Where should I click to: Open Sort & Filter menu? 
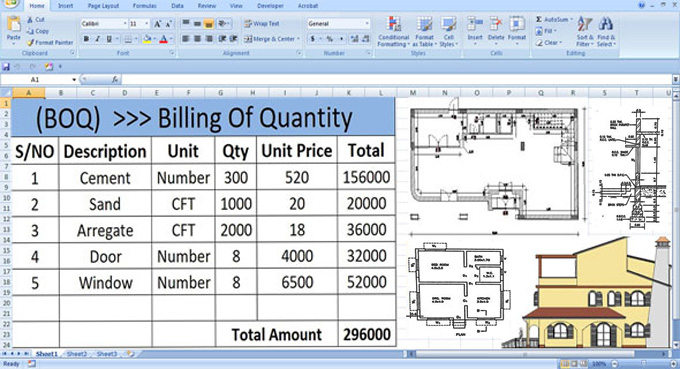pyautogui.click(x=585, y=31)
